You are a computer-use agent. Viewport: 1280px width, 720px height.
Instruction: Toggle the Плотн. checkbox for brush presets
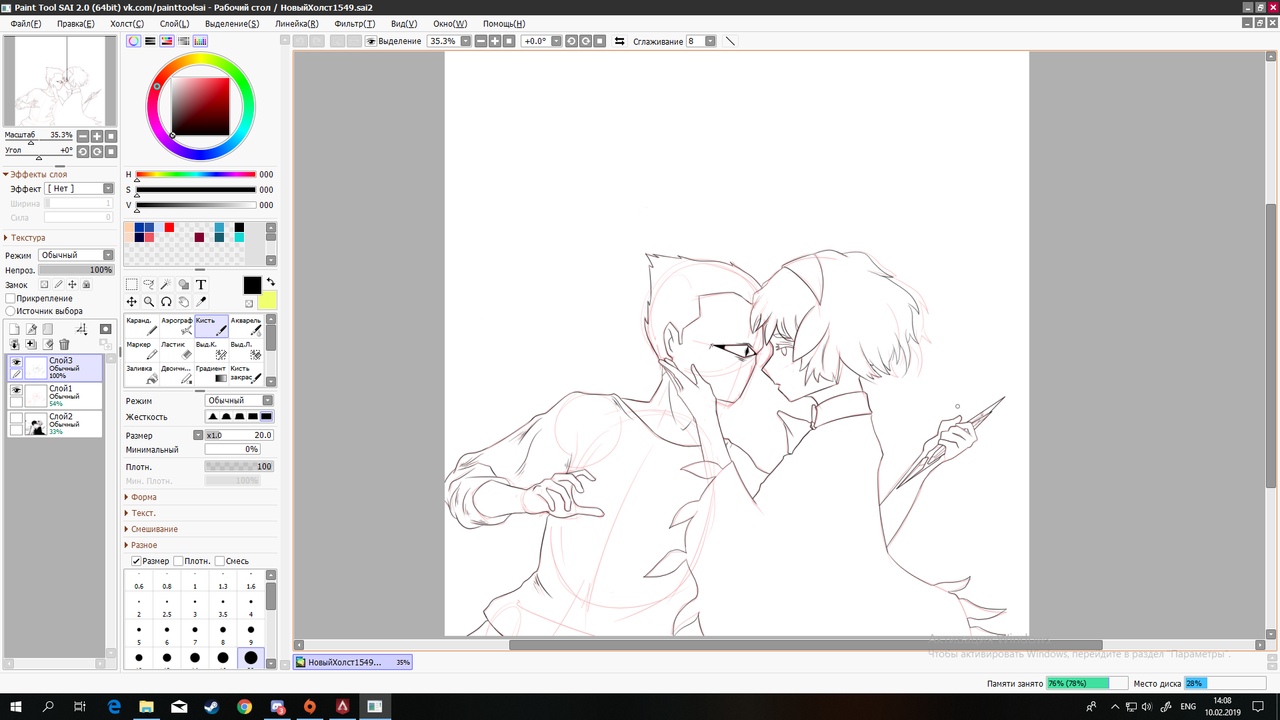pos(178,561)
